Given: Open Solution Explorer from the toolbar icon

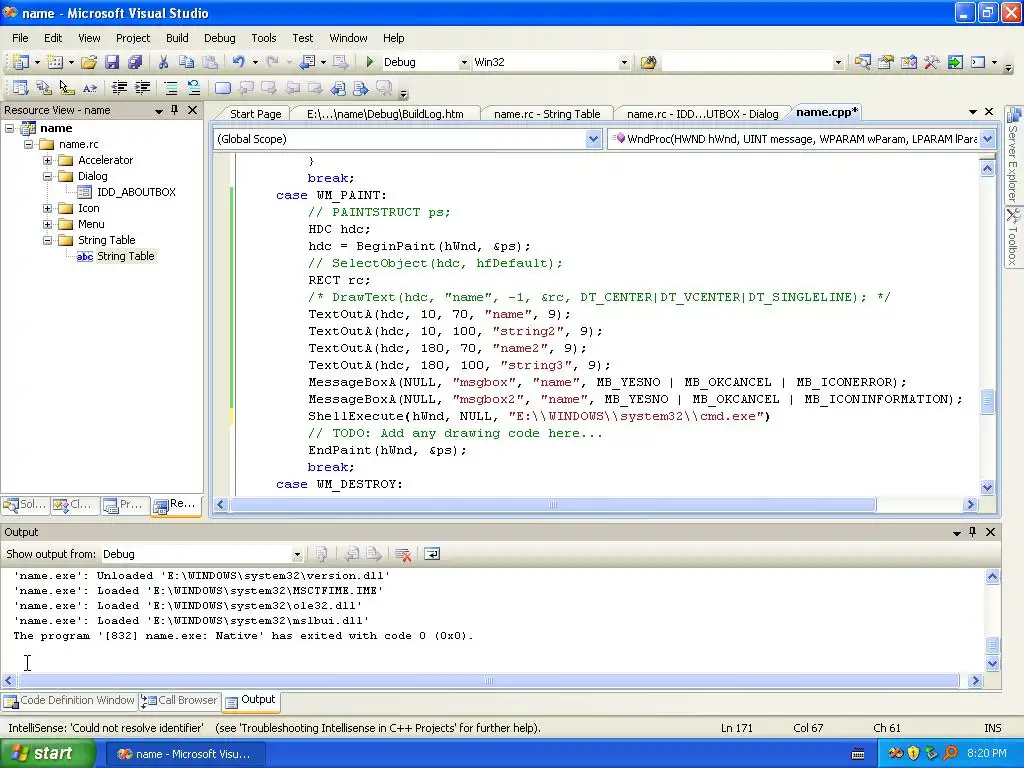Looking at the screenshot, I should [x=862, y=62].
